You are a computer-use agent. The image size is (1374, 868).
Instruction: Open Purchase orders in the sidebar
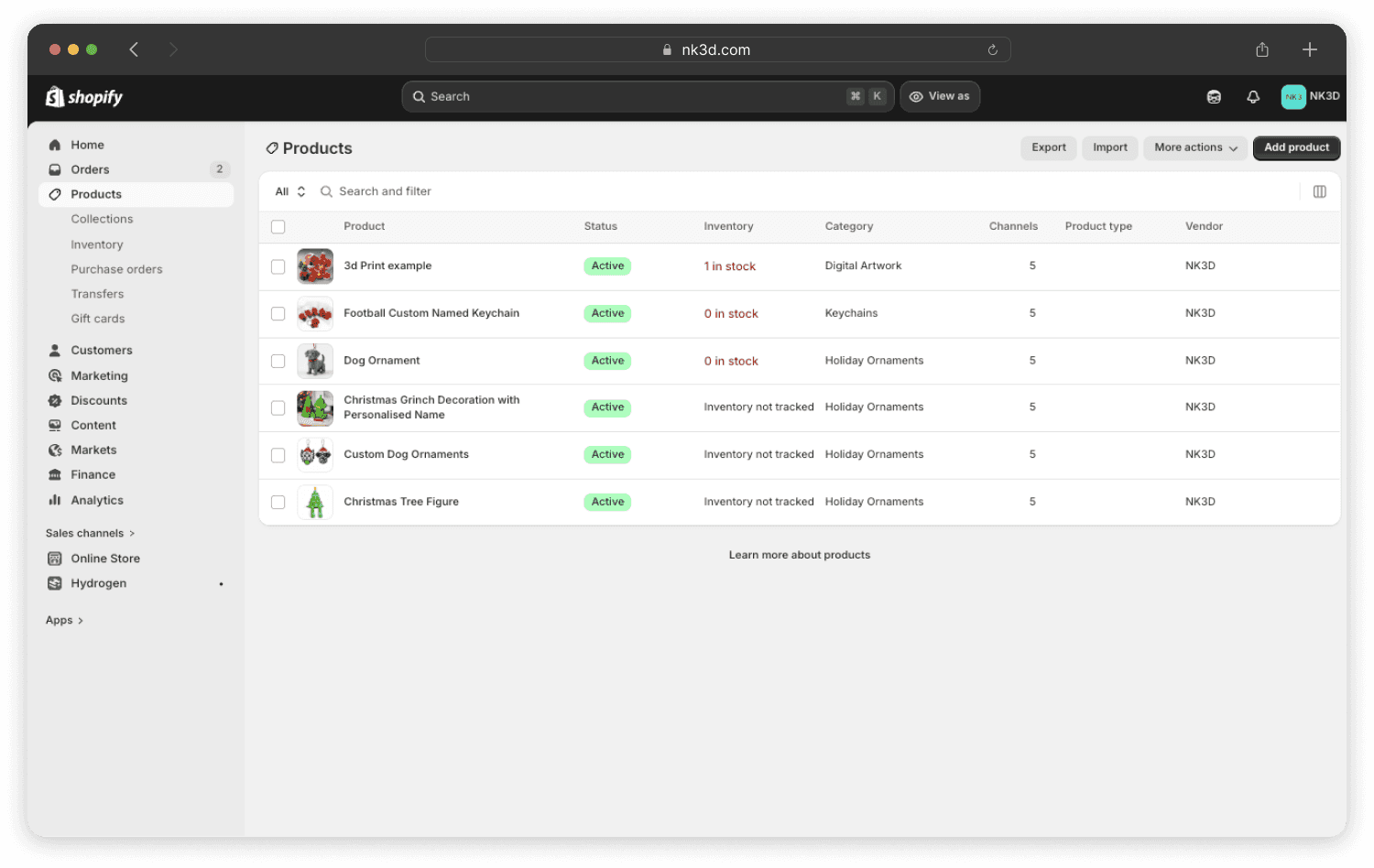tap(116, 269)
